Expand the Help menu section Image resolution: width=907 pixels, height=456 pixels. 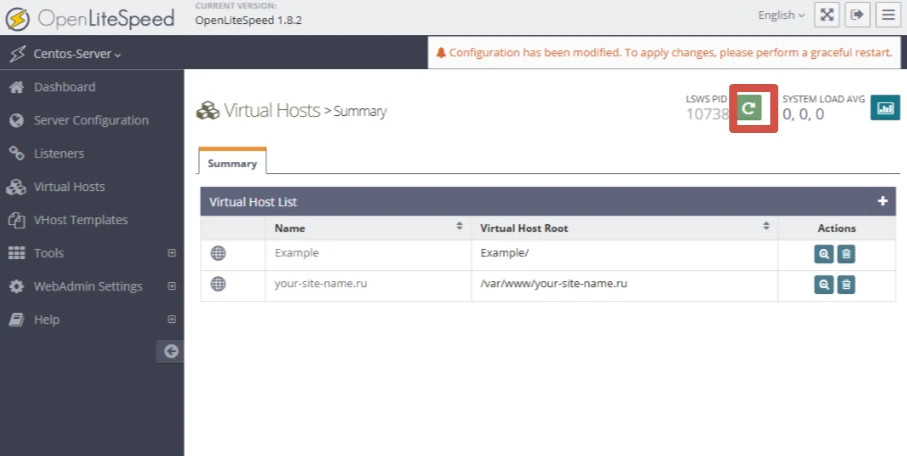click(171, 319)
